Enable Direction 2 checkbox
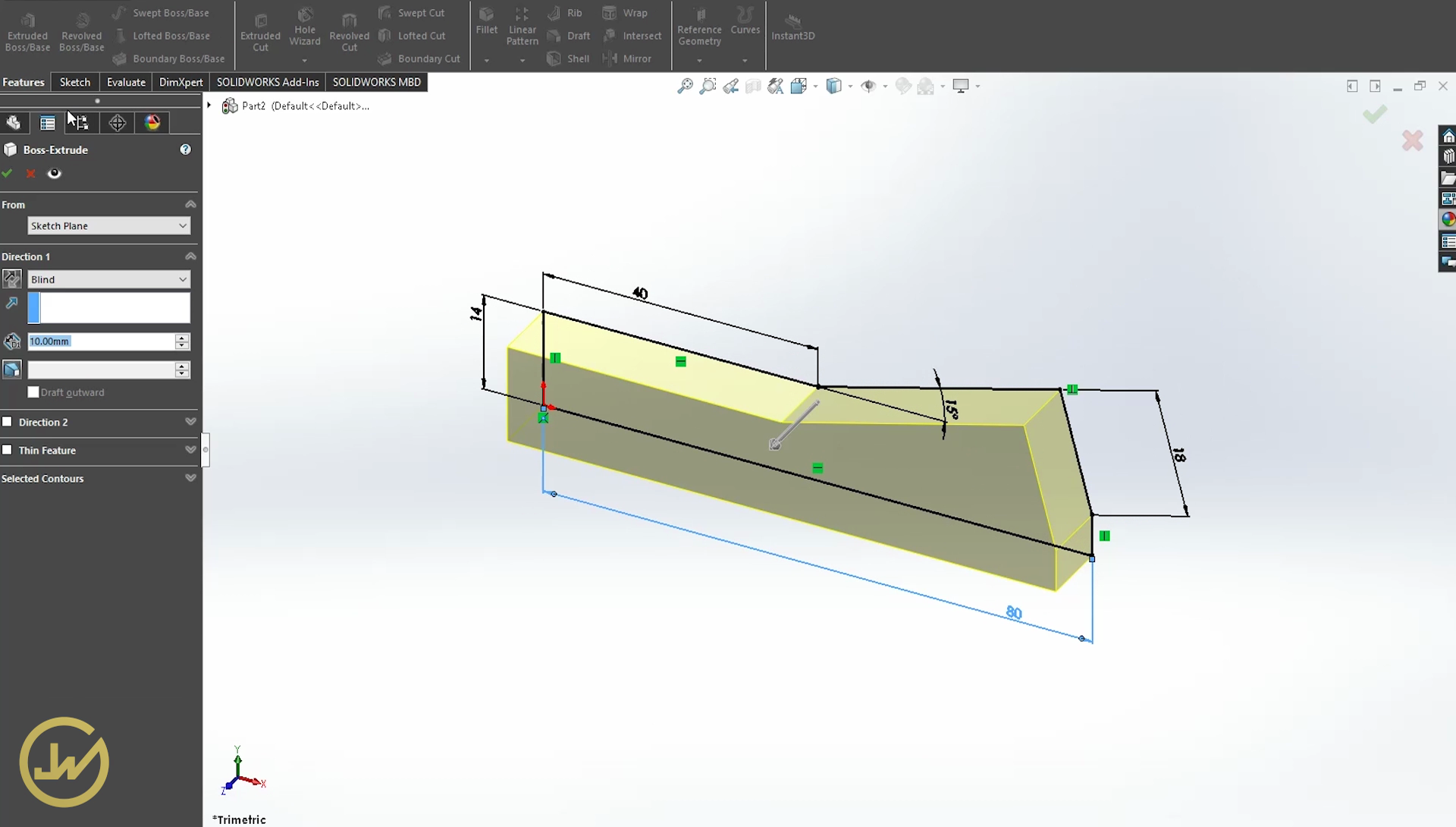This screenshot has height=827, width=1456. (7, 421)
